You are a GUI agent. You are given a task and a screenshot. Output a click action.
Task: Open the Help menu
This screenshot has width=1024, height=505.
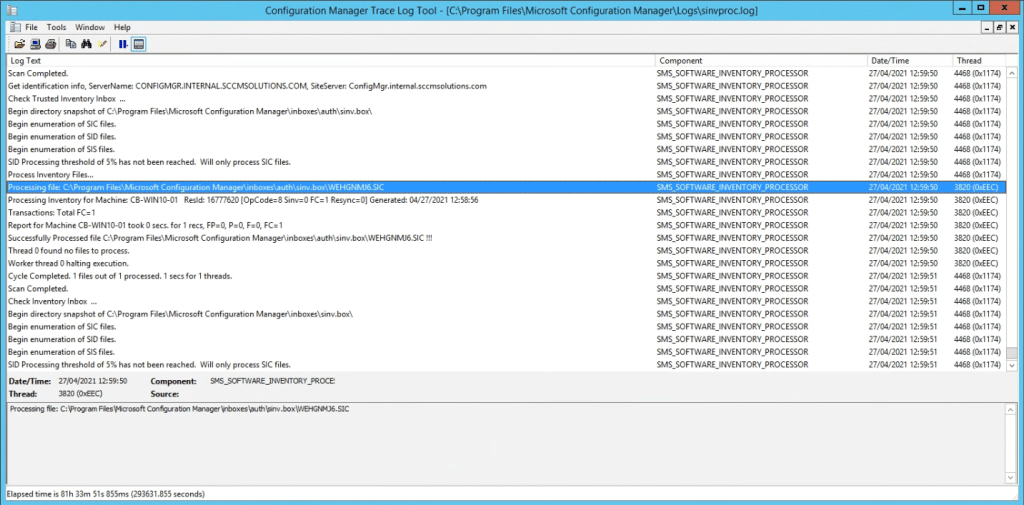122,27
